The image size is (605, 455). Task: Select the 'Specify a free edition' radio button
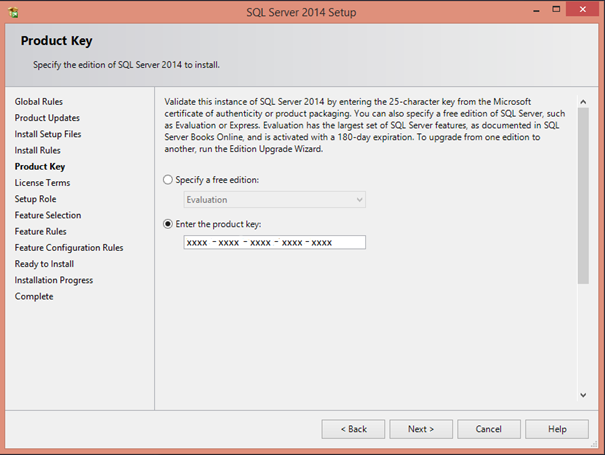(x=167, y=180)
